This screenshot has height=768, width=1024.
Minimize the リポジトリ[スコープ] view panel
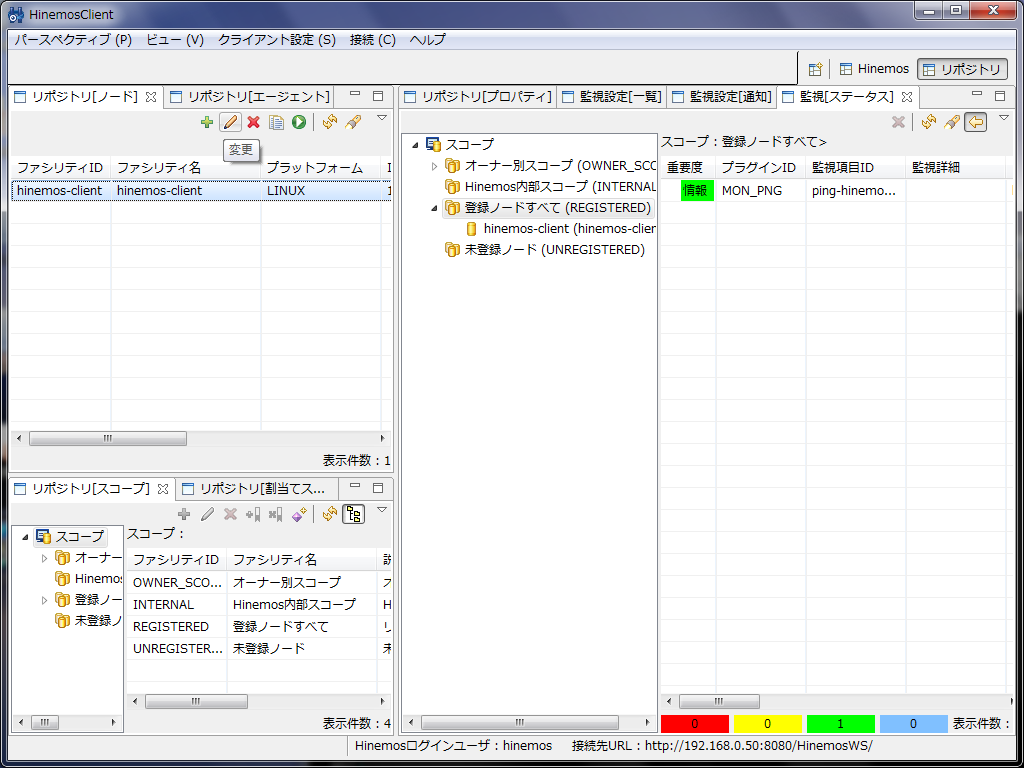(355, 487)
